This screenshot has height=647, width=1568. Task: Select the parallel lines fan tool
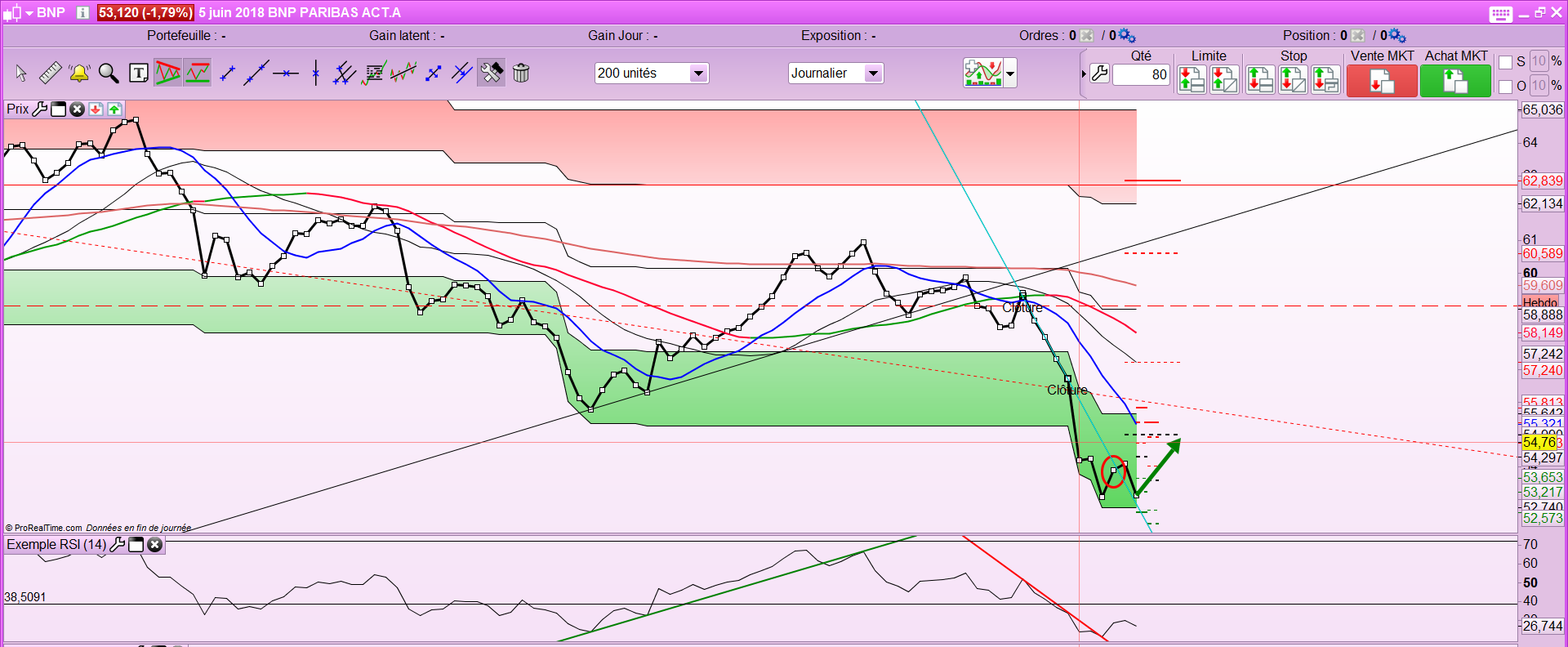(x=345, y=74)
